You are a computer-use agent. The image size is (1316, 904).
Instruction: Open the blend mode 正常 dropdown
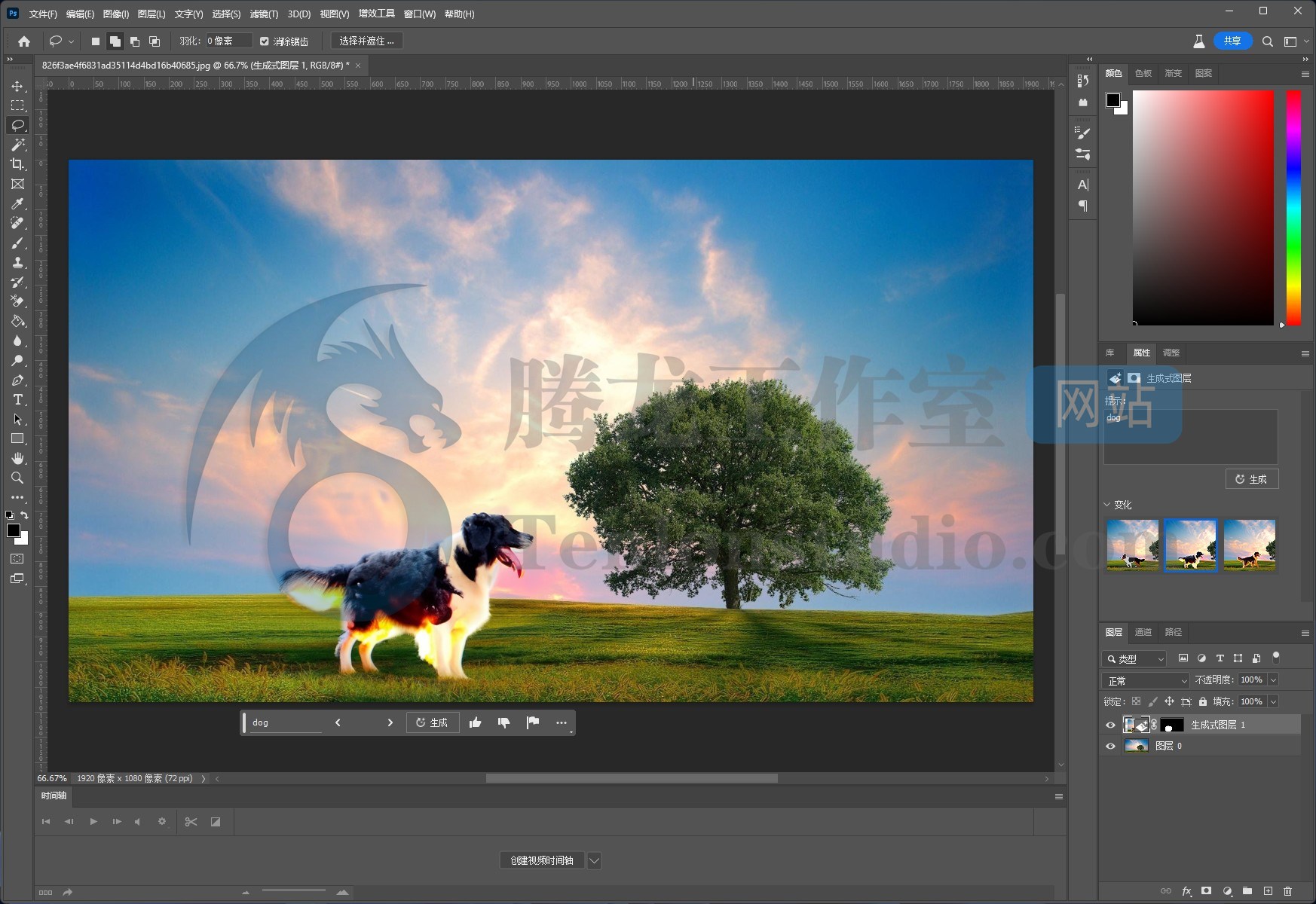(1145, 680)
